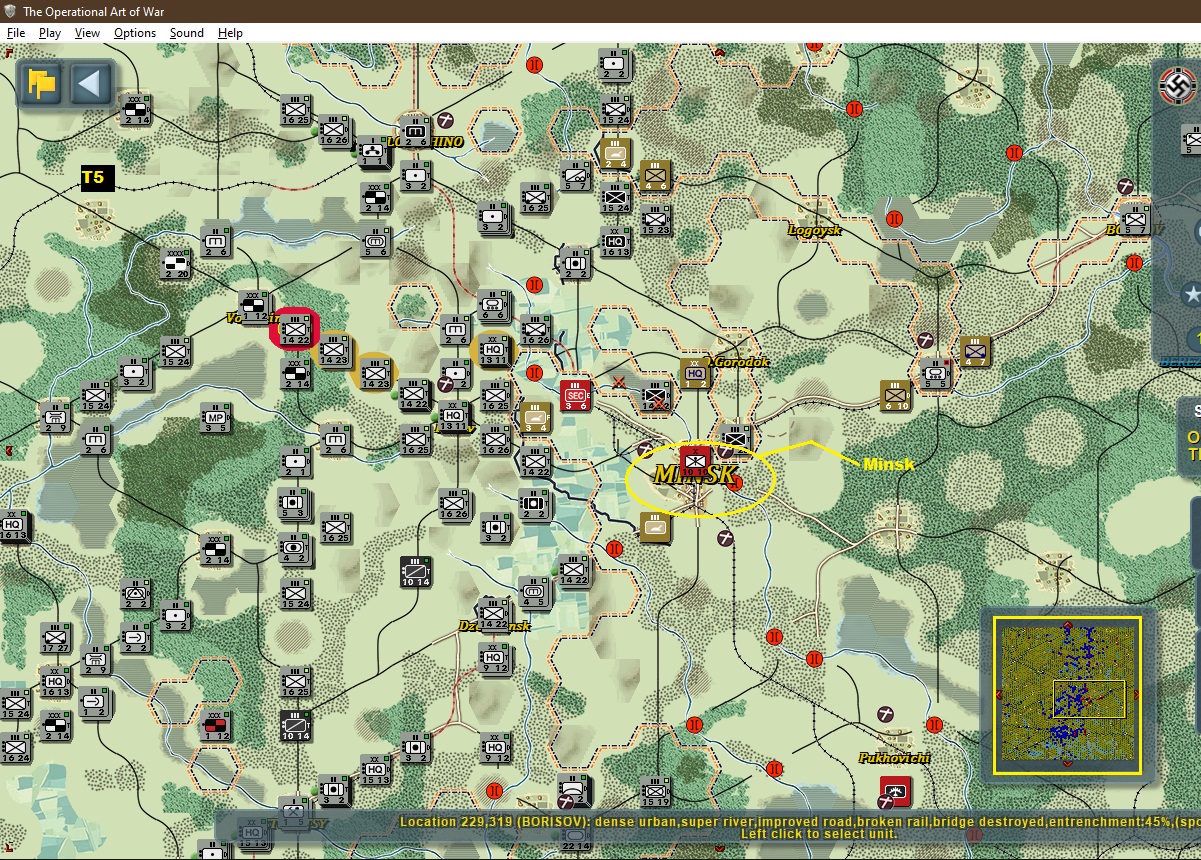Select the red XXX 1-12 unit
The height and width of the screenshot is (860, 1201).
(215, 725)
